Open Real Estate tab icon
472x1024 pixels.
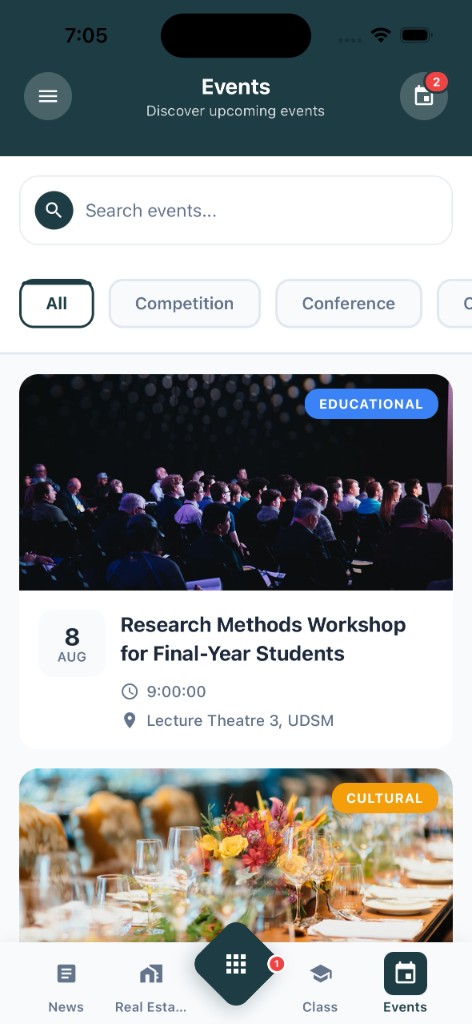click(151, 974)
